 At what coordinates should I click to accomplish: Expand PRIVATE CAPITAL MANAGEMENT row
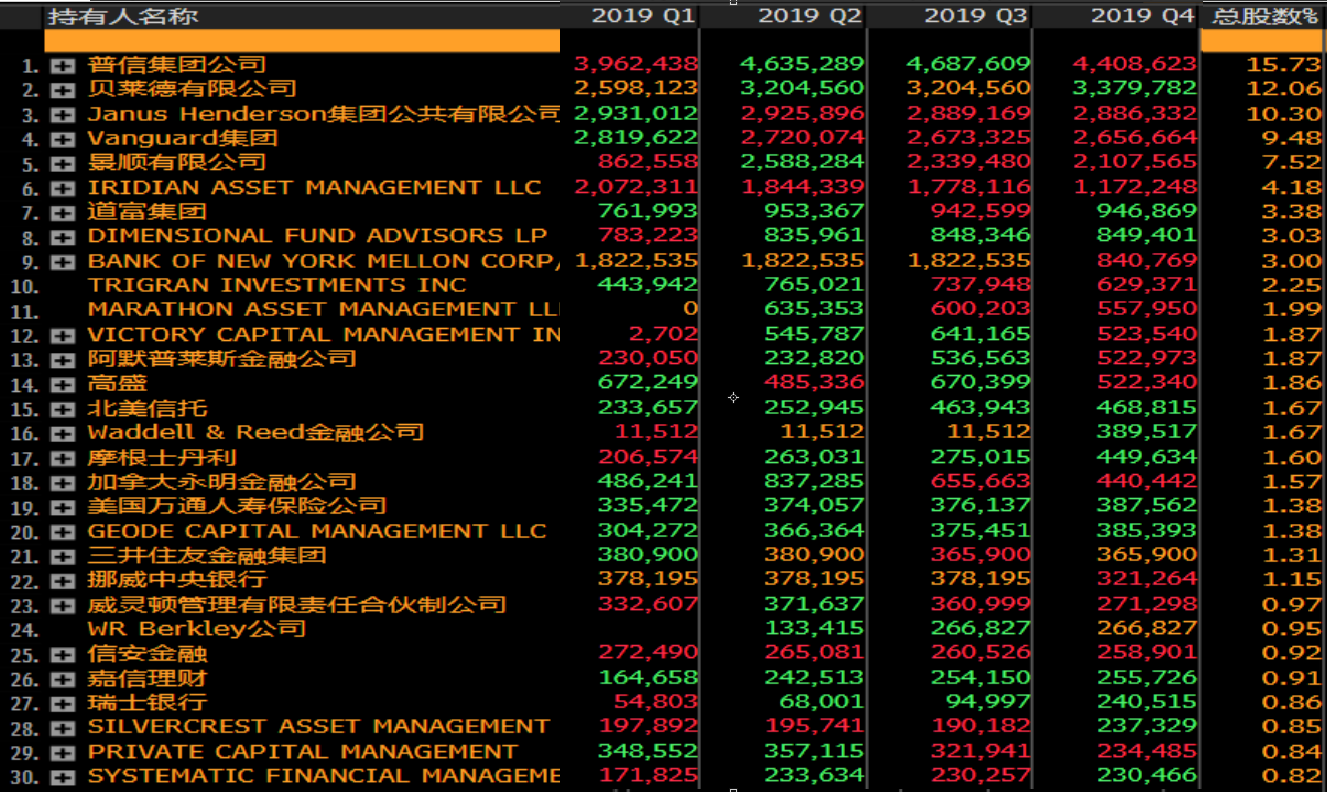coord(63,753)
